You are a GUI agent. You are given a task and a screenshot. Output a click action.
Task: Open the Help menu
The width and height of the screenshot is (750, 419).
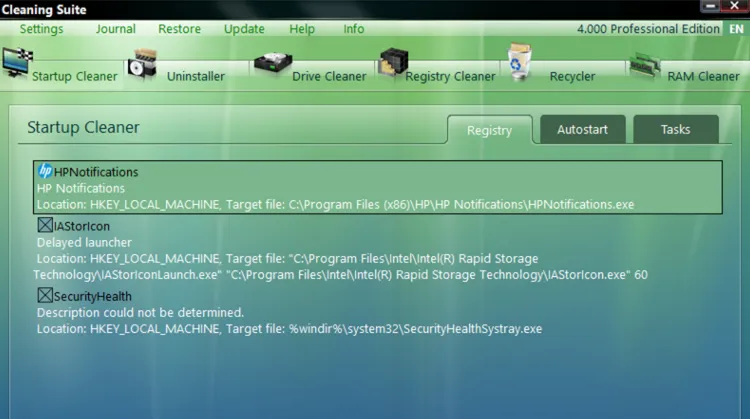(x=302, y=29)
